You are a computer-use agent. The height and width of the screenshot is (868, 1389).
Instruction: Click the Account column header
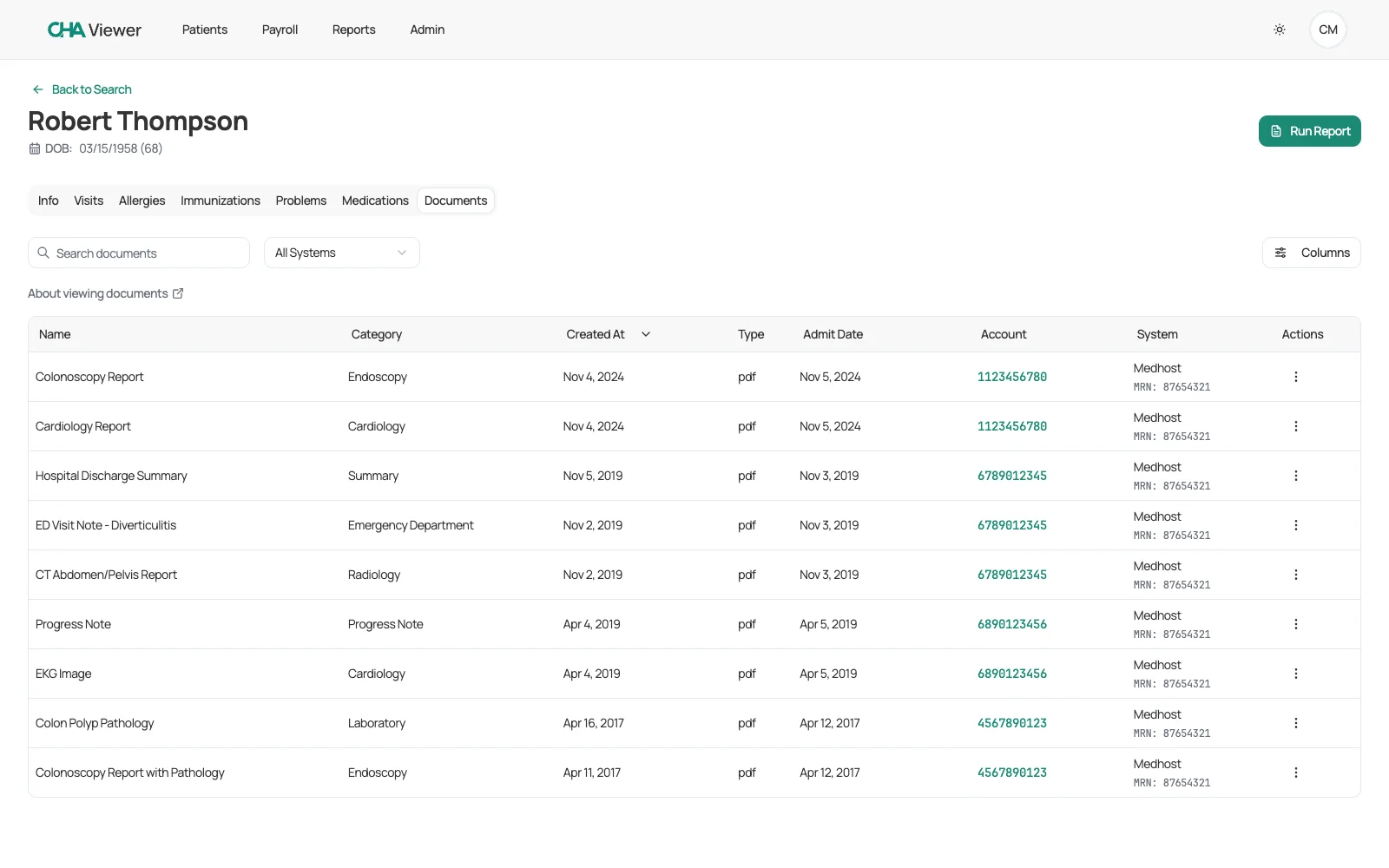[x=1004, y=334]
